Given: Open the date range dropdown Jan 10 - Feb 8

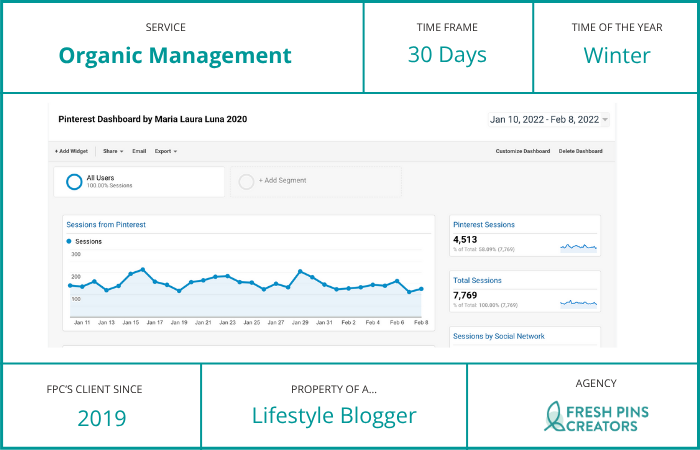Looking at the screenshot, I should point(548,119).
